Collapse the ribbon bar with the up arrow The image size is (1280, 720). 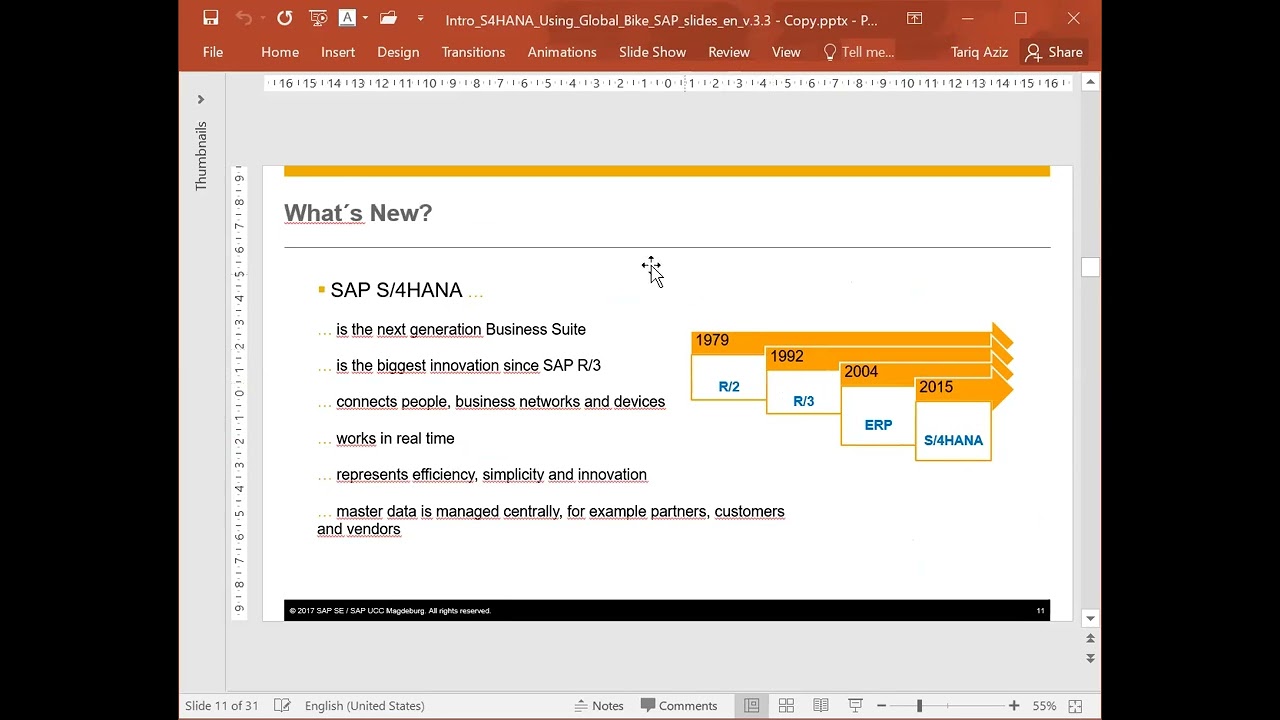pyautogui.click(x=1090, y=82)
